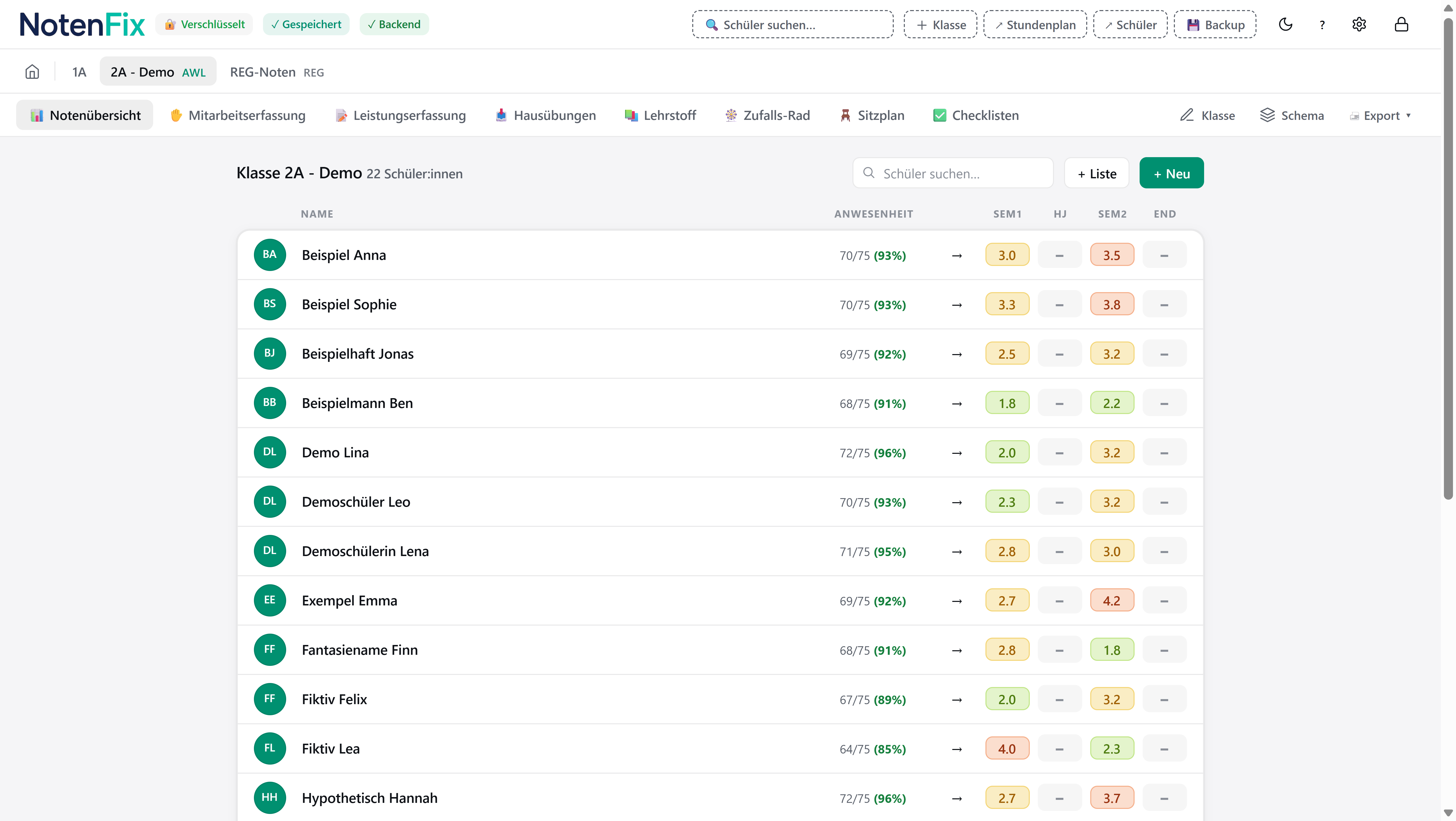Switch to Notenübersicht tab
The image size is (1456, 821).
(85, 115)
